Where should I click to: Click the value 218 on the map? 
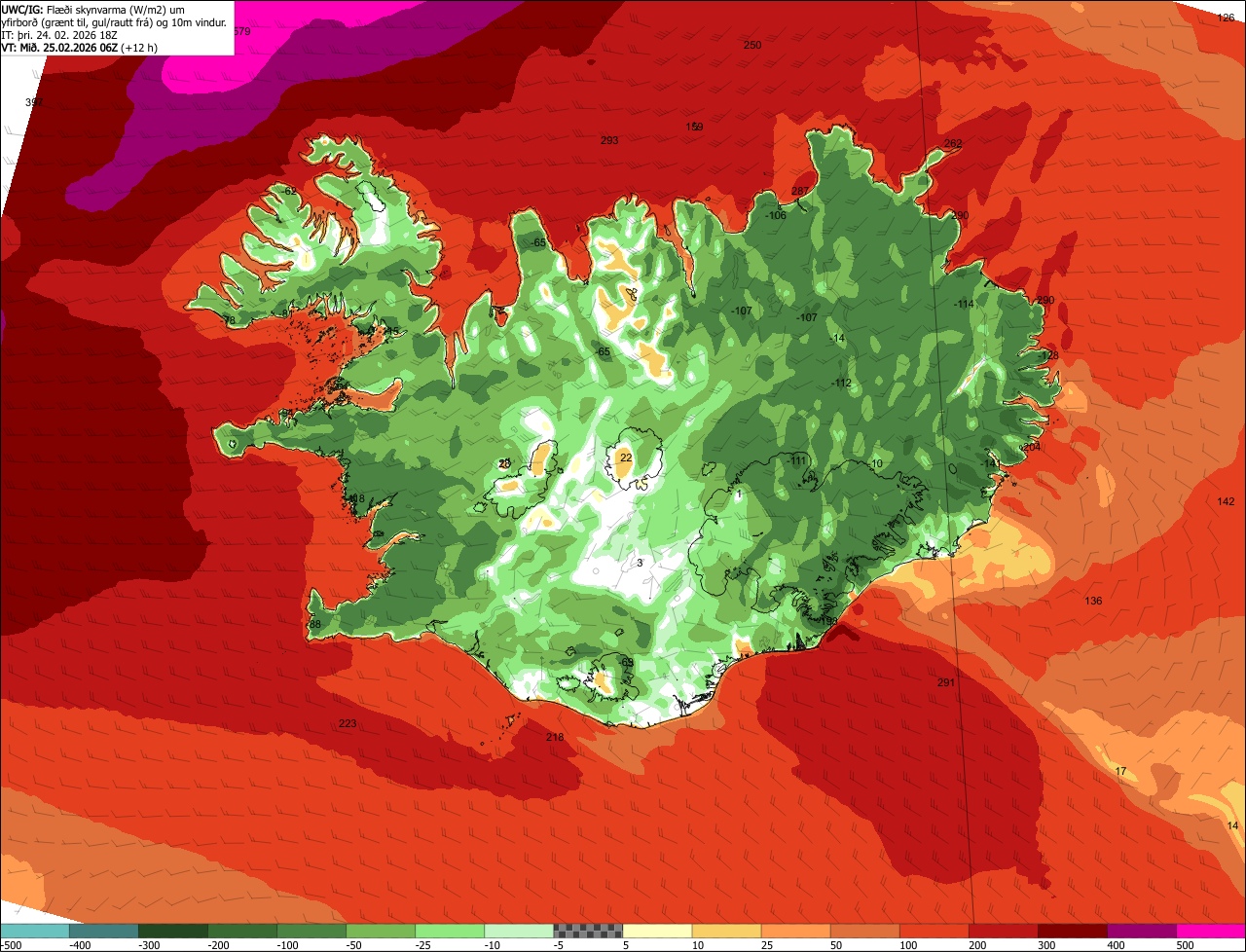coord(555,737)
